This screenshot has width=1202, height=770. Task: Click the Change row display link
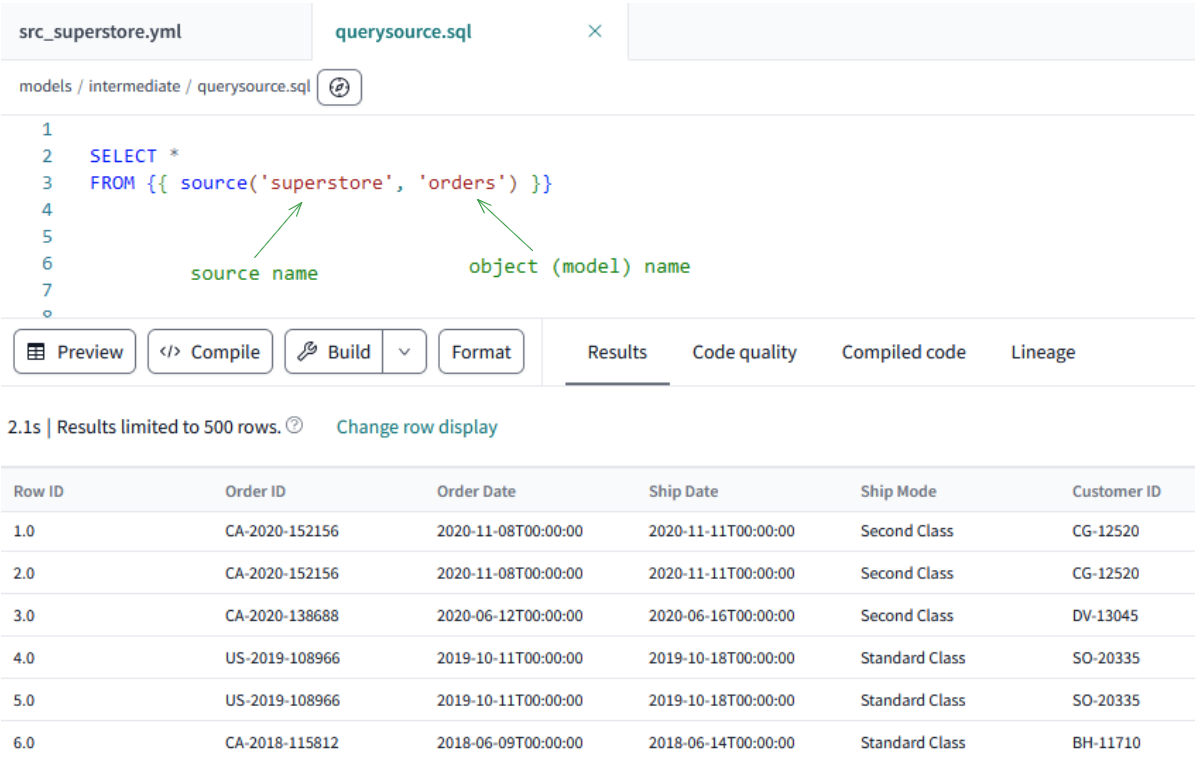(x=416, y=427)
